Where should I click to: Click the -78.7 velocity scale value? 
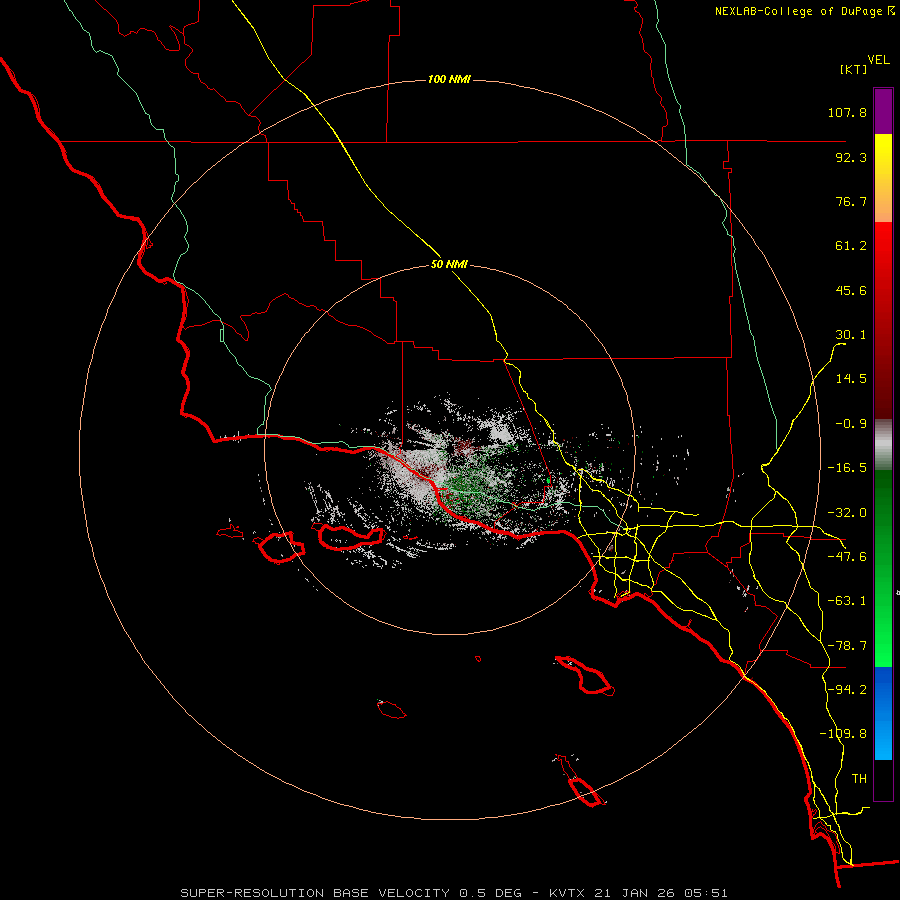(x=847, y=646)
